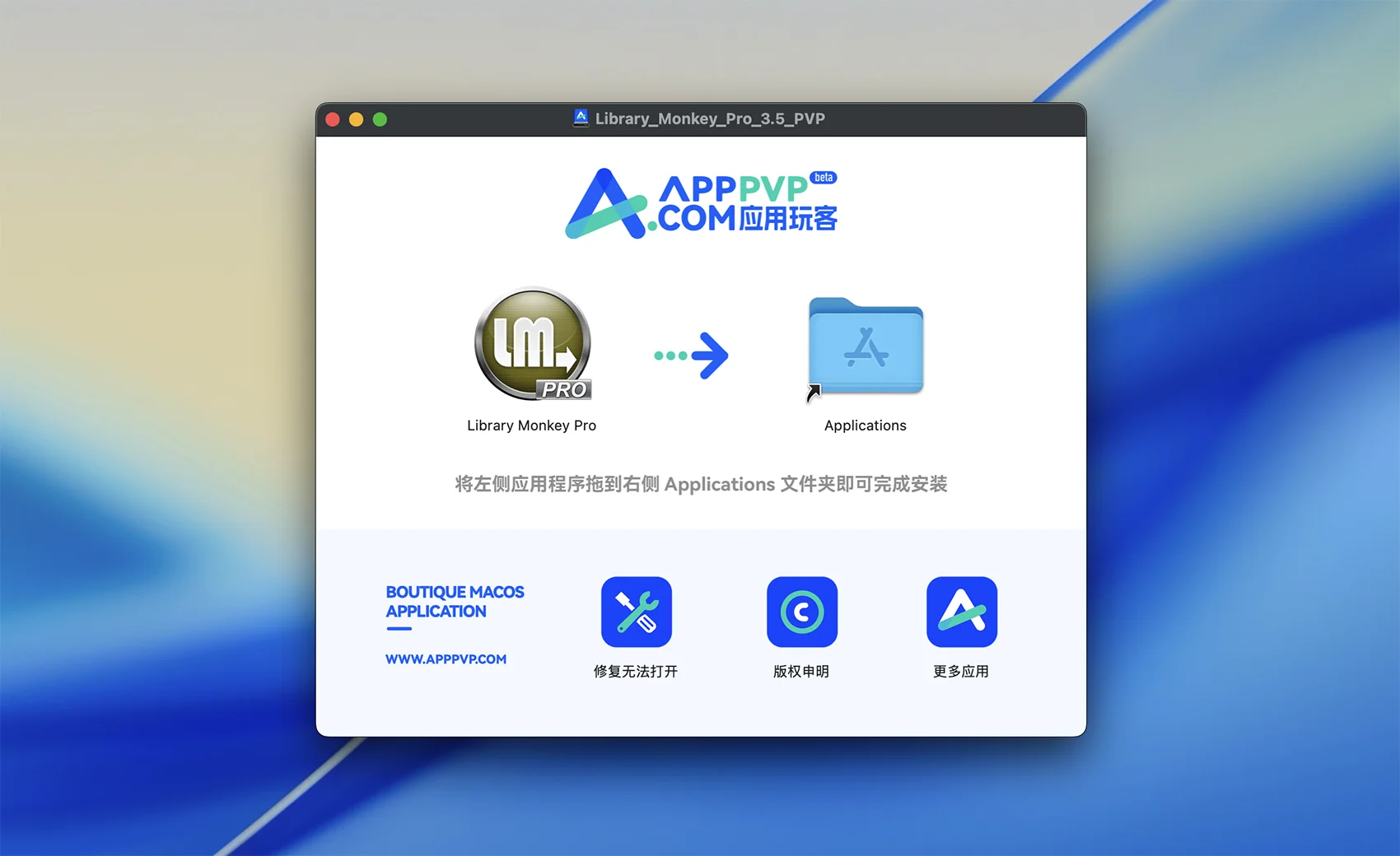
Task: Click the blue 'A' more apps icon
Action: pyautogui.click(x=961, y=612)
